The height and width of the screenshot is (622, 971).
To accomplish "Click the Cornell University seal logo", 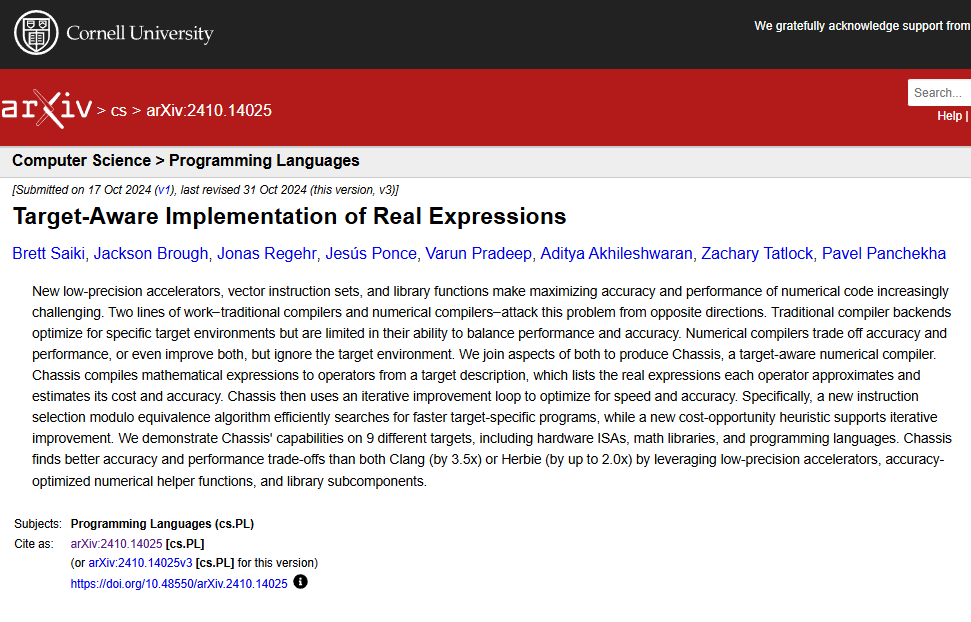I will pyautogui.click(x=36, y=33).
